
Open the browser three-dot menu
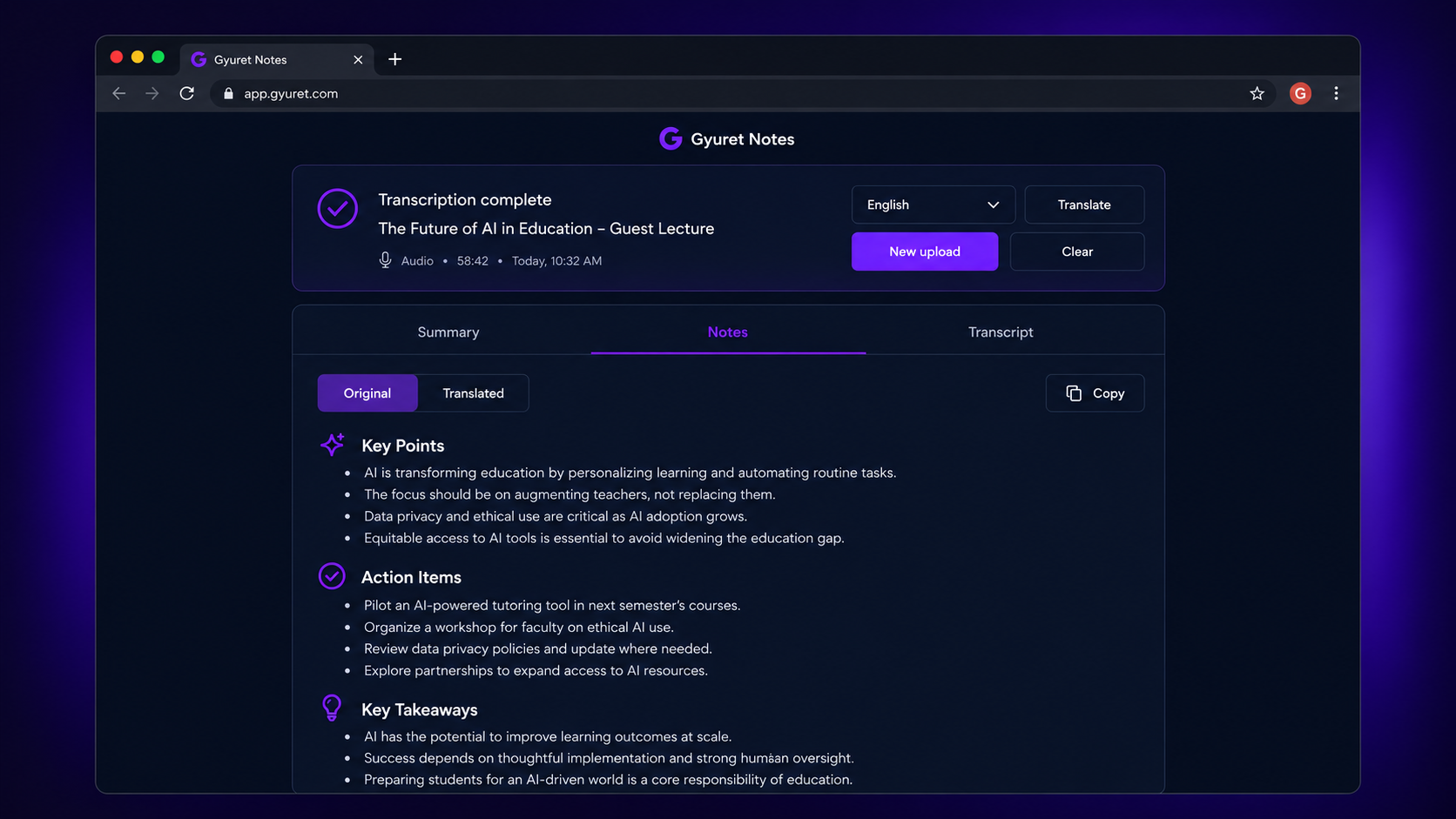[x=1336, y=93]
